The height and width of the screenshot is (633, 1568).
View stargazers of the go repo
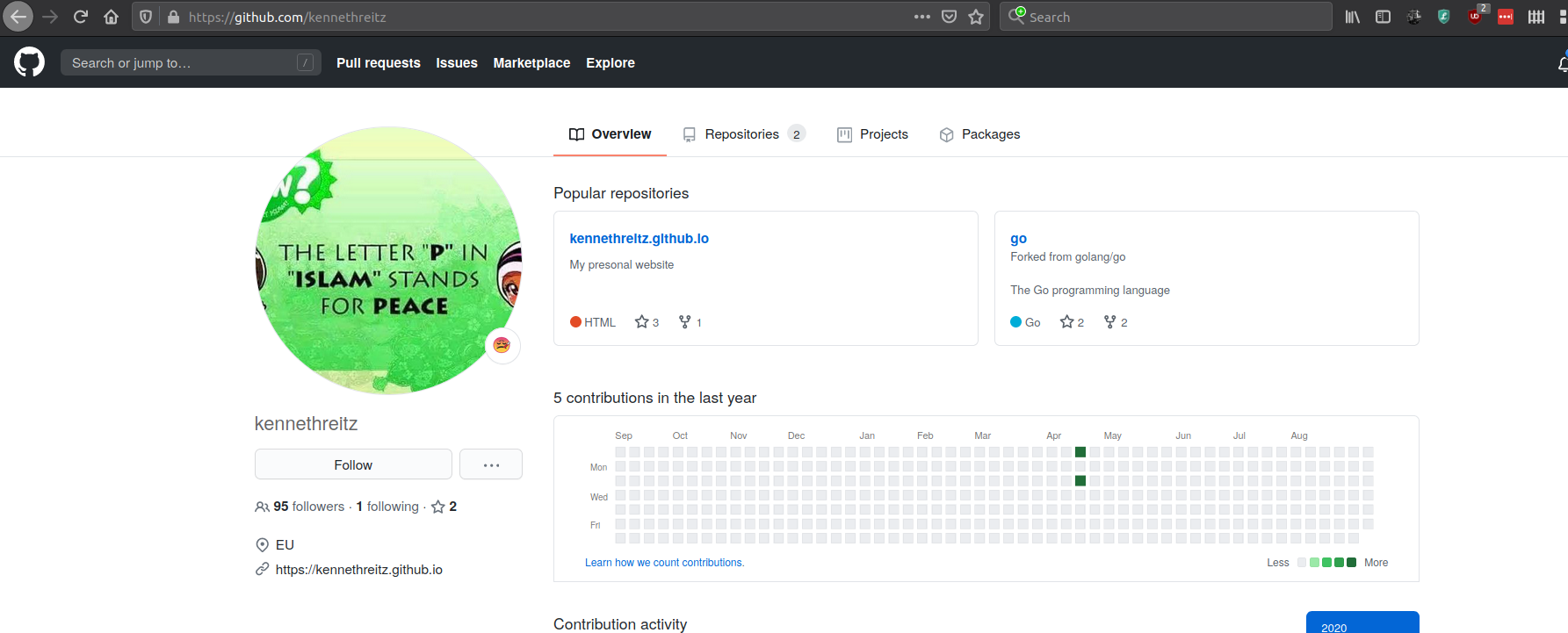(1072, 322)
